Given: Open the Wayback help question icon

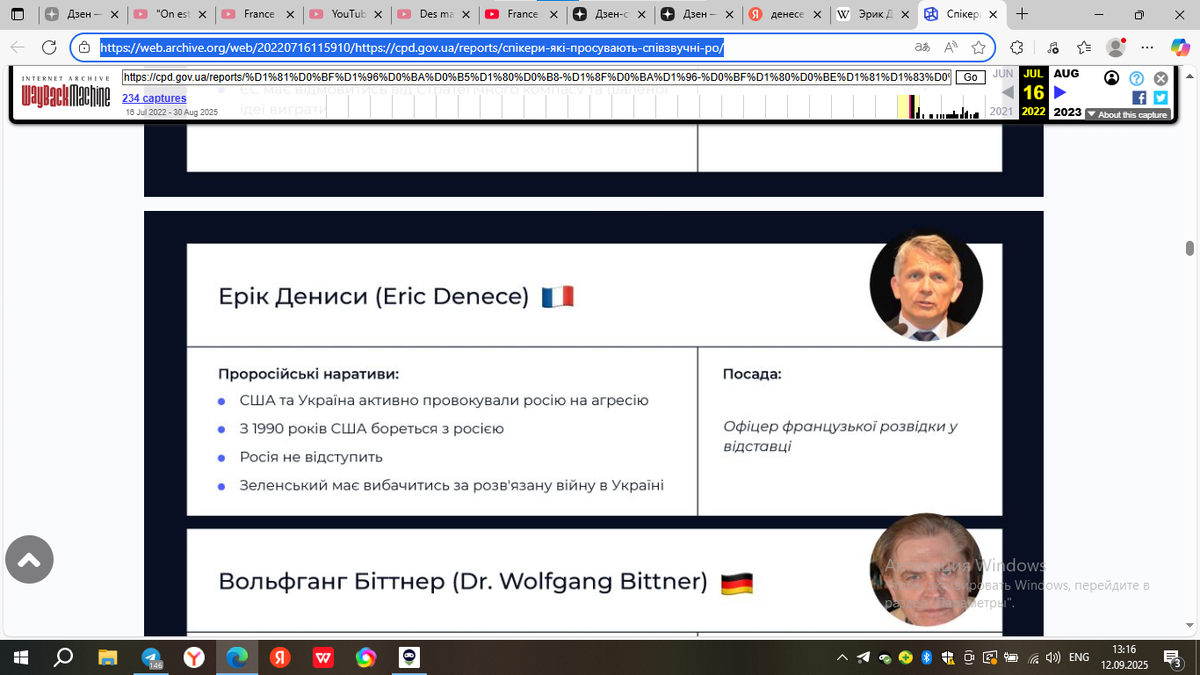Looking at the screenshot, I should [1136, 78].
